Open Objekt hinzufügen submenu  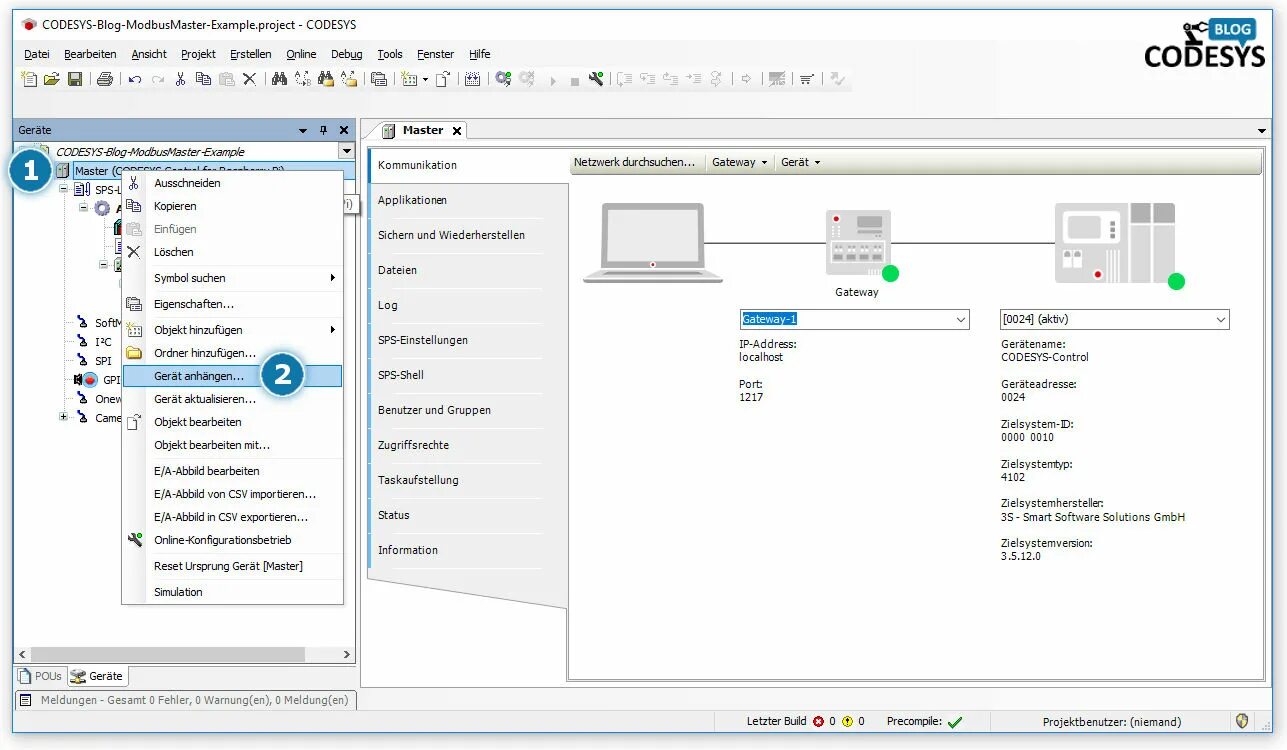click(x=233, y=330)
